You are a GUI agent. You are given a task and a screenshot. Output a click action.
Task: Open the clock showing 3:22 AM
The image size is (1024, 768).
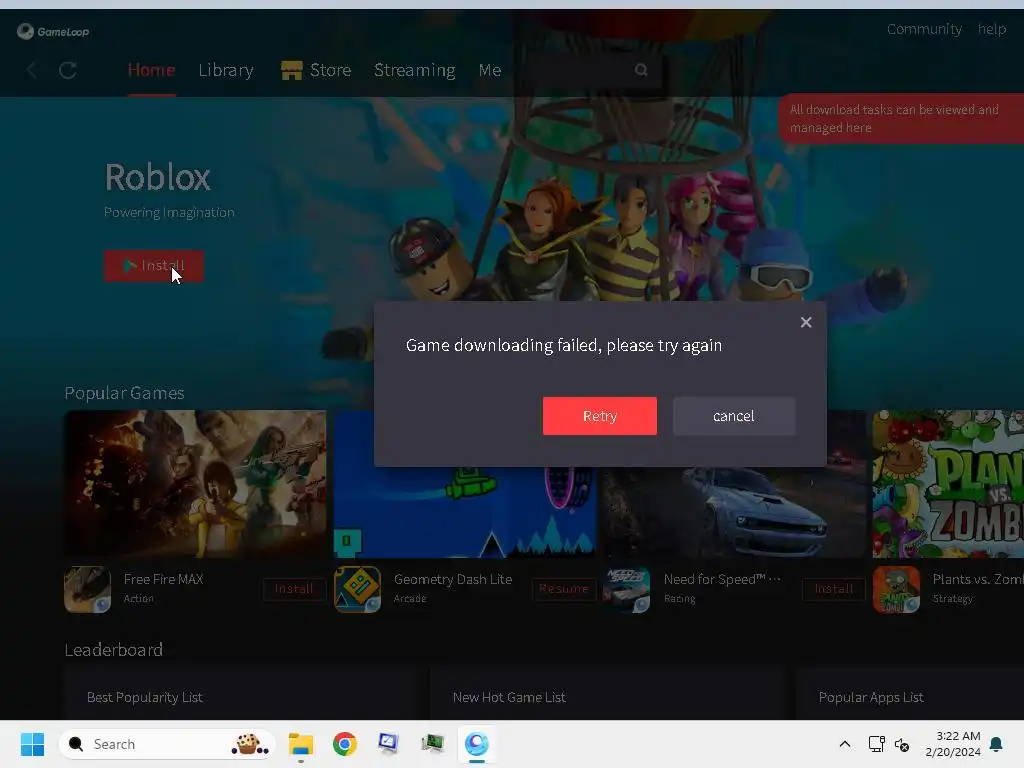953,744
